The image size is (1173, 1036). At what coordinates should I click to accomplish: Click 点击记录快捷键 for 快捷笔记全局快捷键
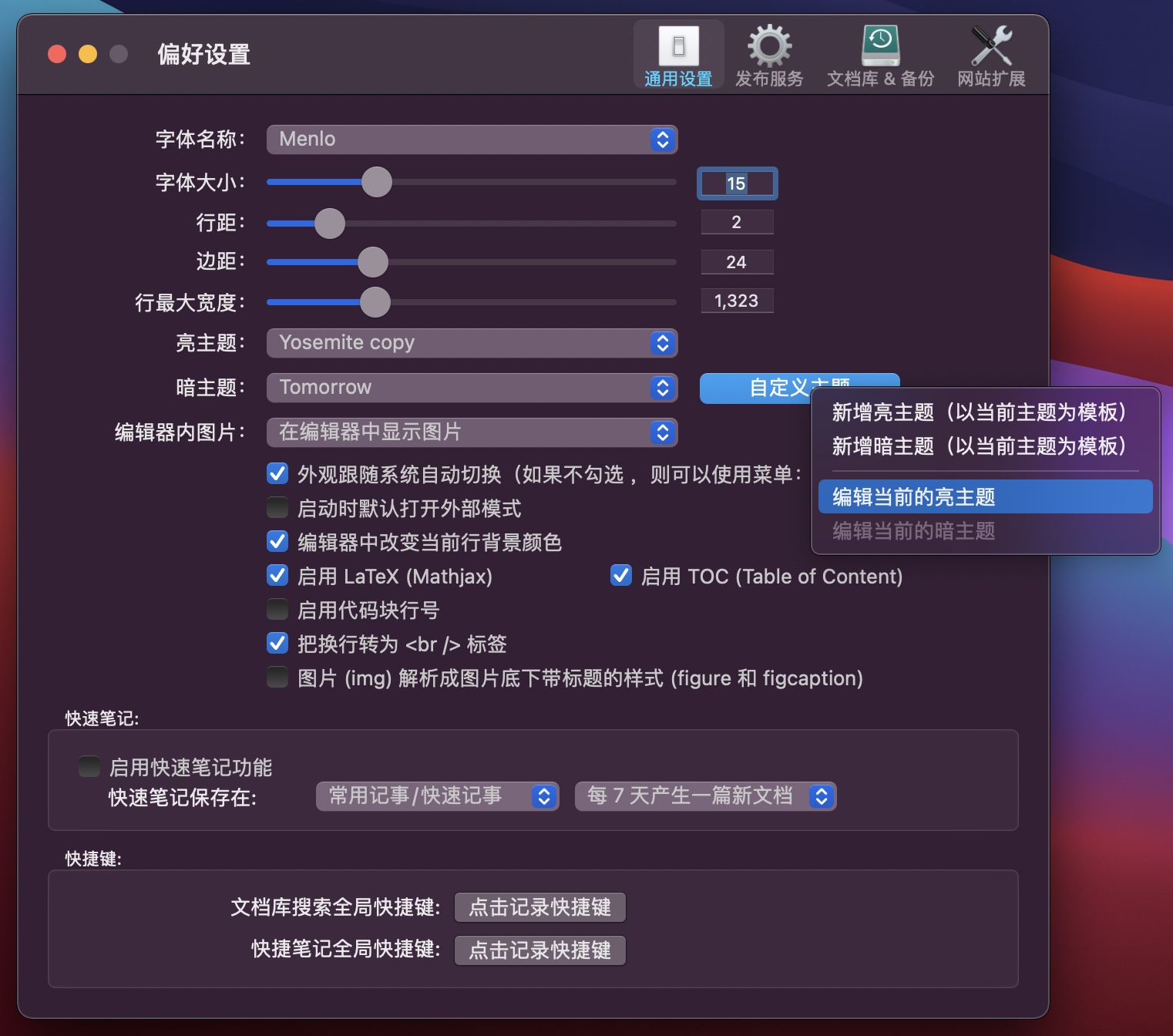click(539, 950)
